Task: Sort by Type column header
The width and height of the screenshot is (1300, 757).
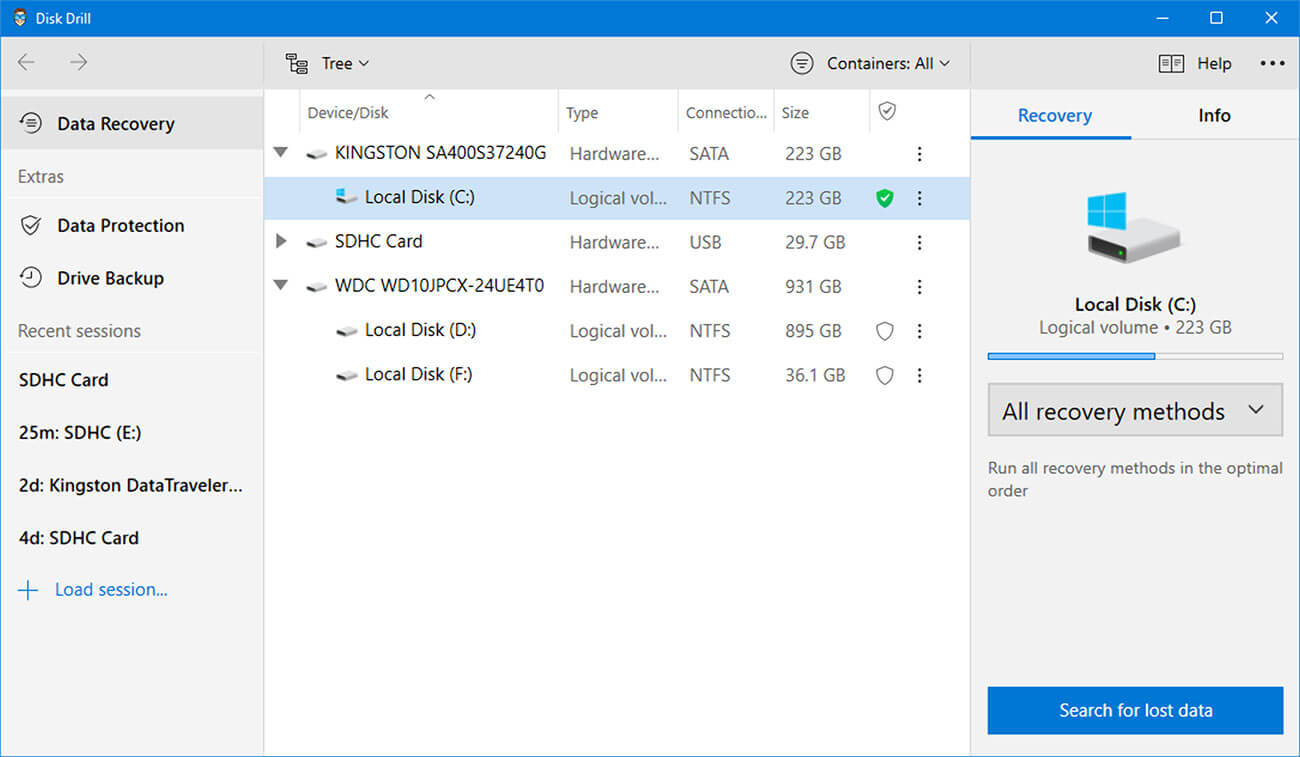Action: (x=618, y=112)
